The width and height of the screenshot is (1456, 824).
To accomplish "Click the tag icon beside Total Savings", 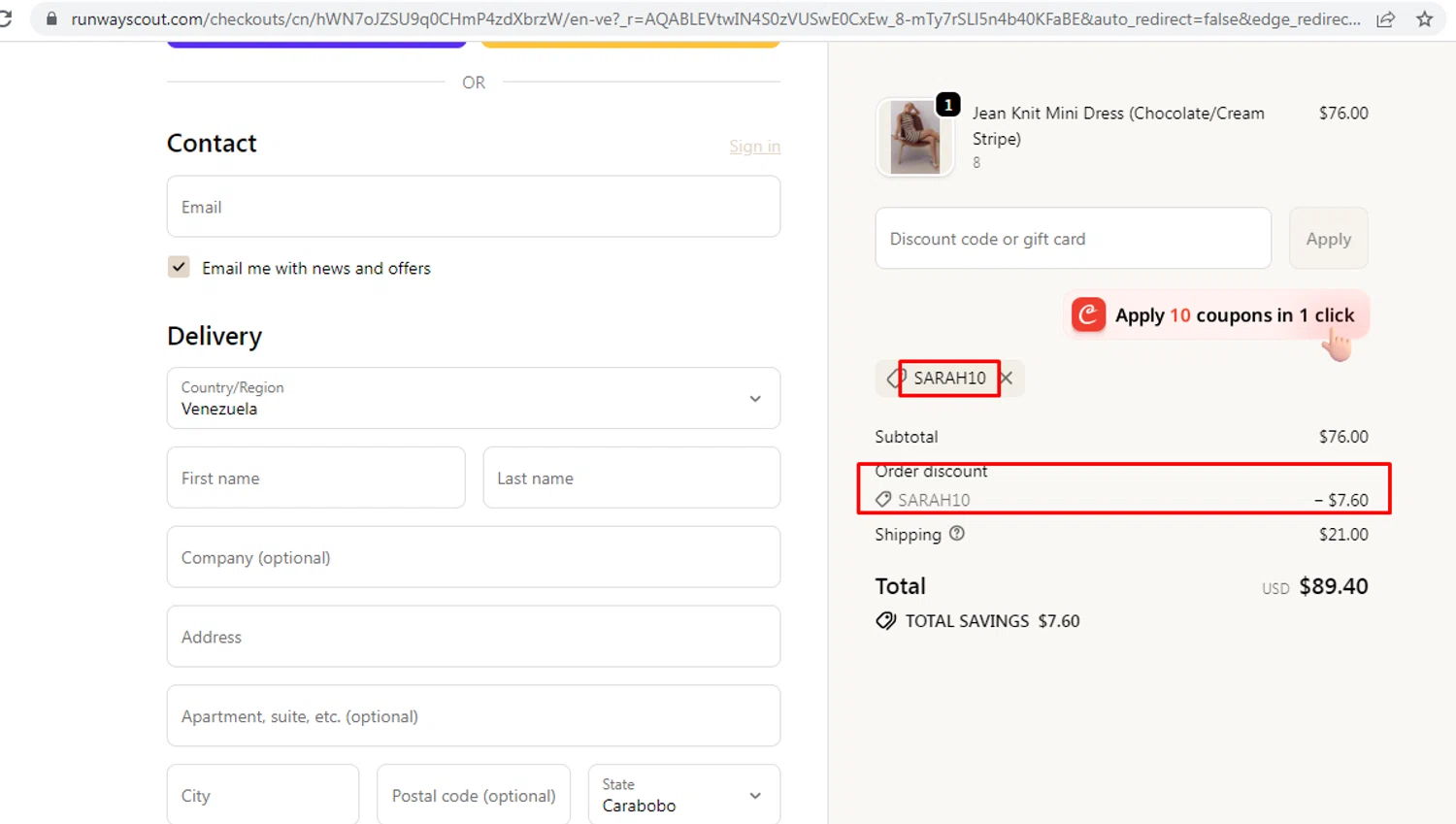I will (885, 621).
